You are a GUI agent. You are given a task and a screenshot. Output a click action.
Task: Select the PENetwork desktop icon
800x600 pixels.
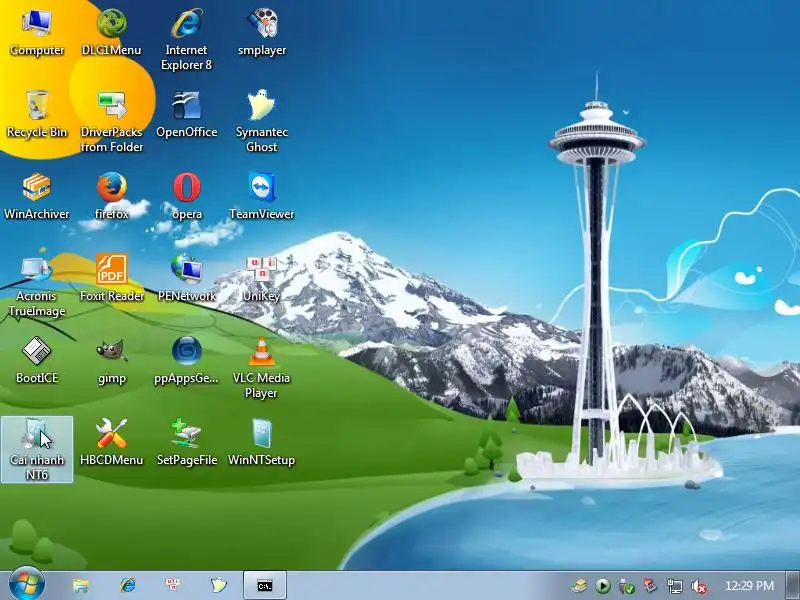tap(186, 279)
